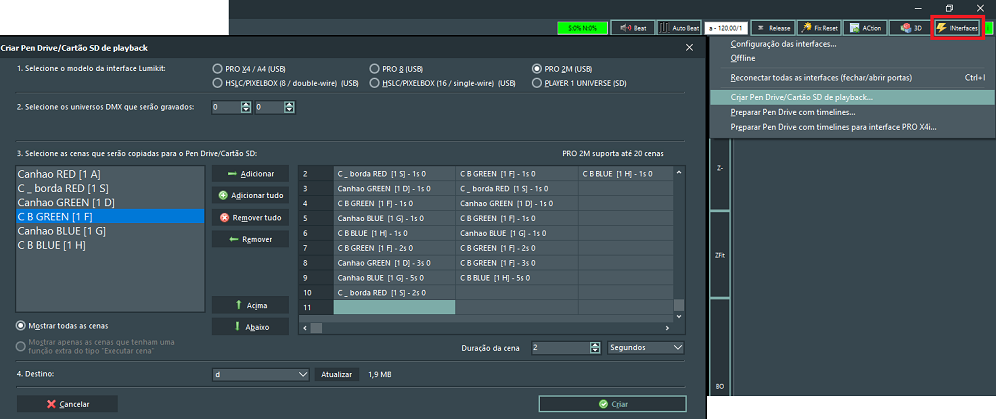This screenshot has width=996, height=419.
Task: Toggle the Auto Beat button
Action: (x=680, y=28)
